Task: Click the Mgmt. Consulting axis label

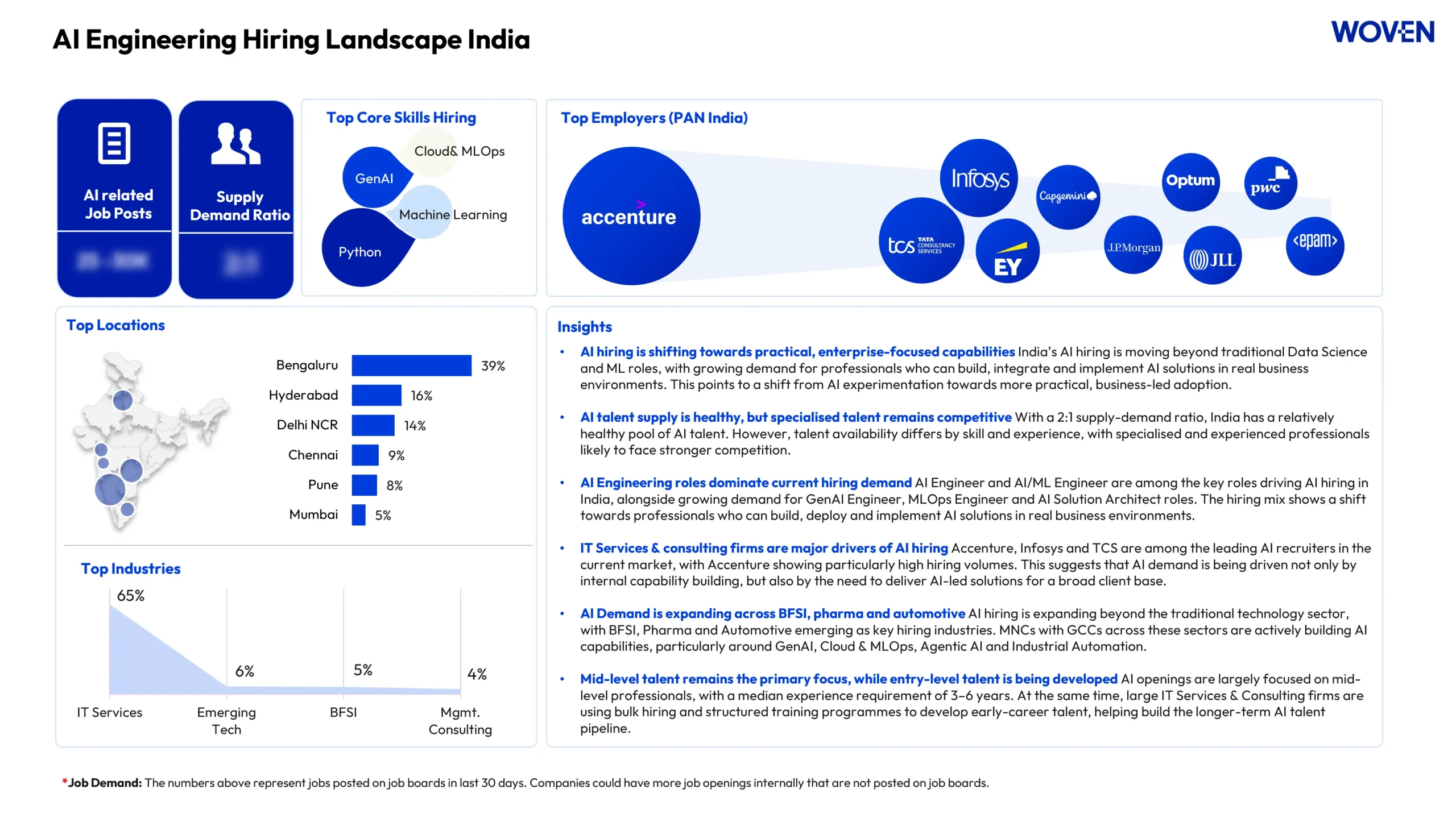Action: tap(460, 721)
